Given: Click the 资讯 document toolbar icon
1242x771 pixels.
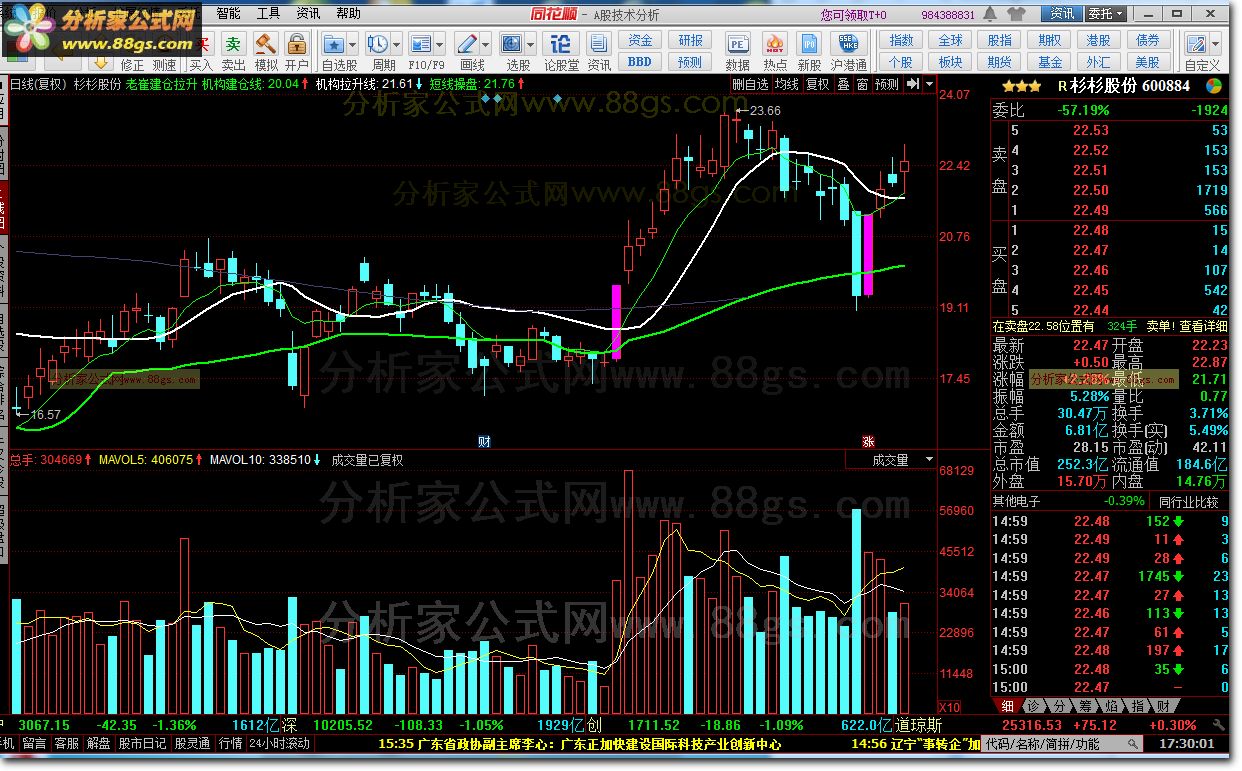Looking at the screenshot, I should (x=599, y=45).
